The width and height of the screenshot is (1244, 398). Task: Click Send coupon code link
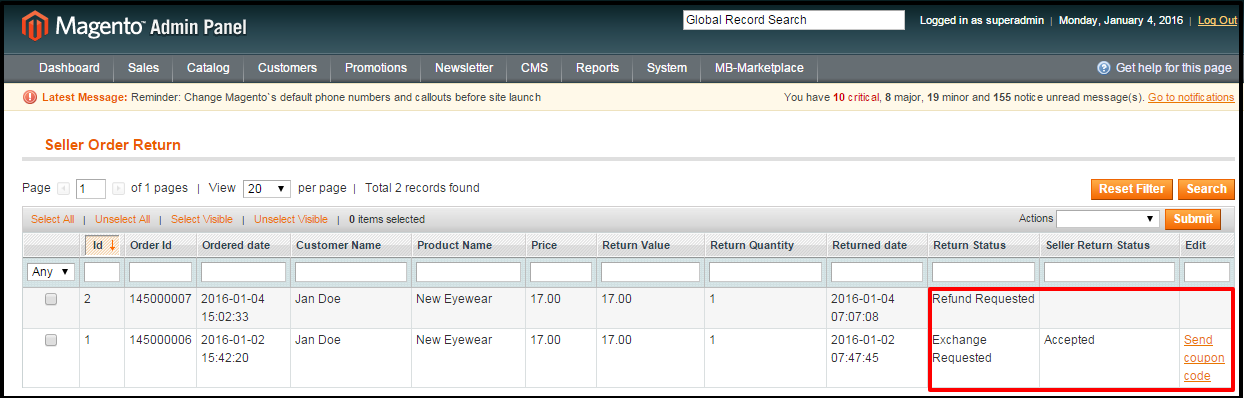[1204, 358]
